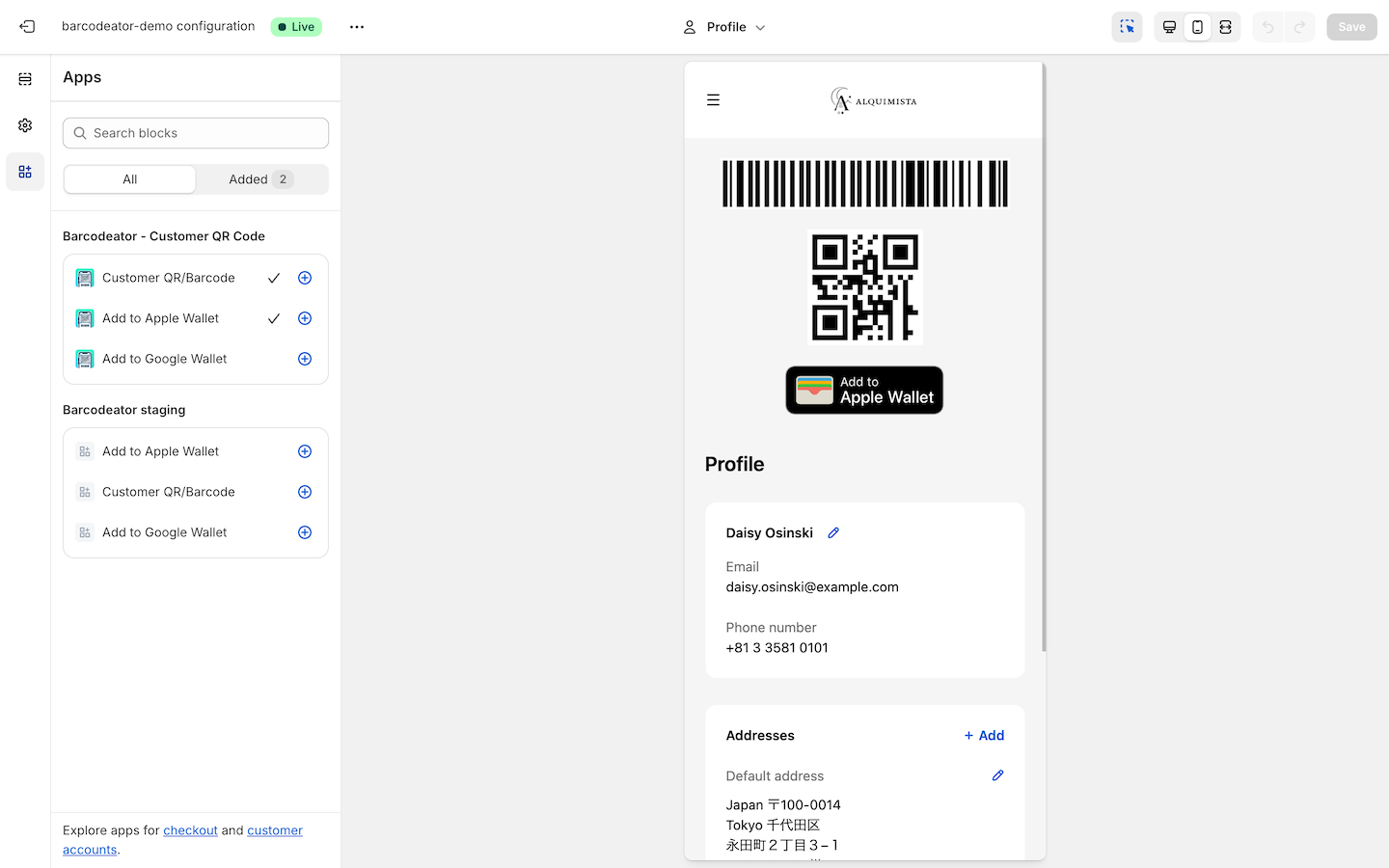Screen dimensions: 1389x868
Task: Click Add address link
Action: tap(984, 736)
